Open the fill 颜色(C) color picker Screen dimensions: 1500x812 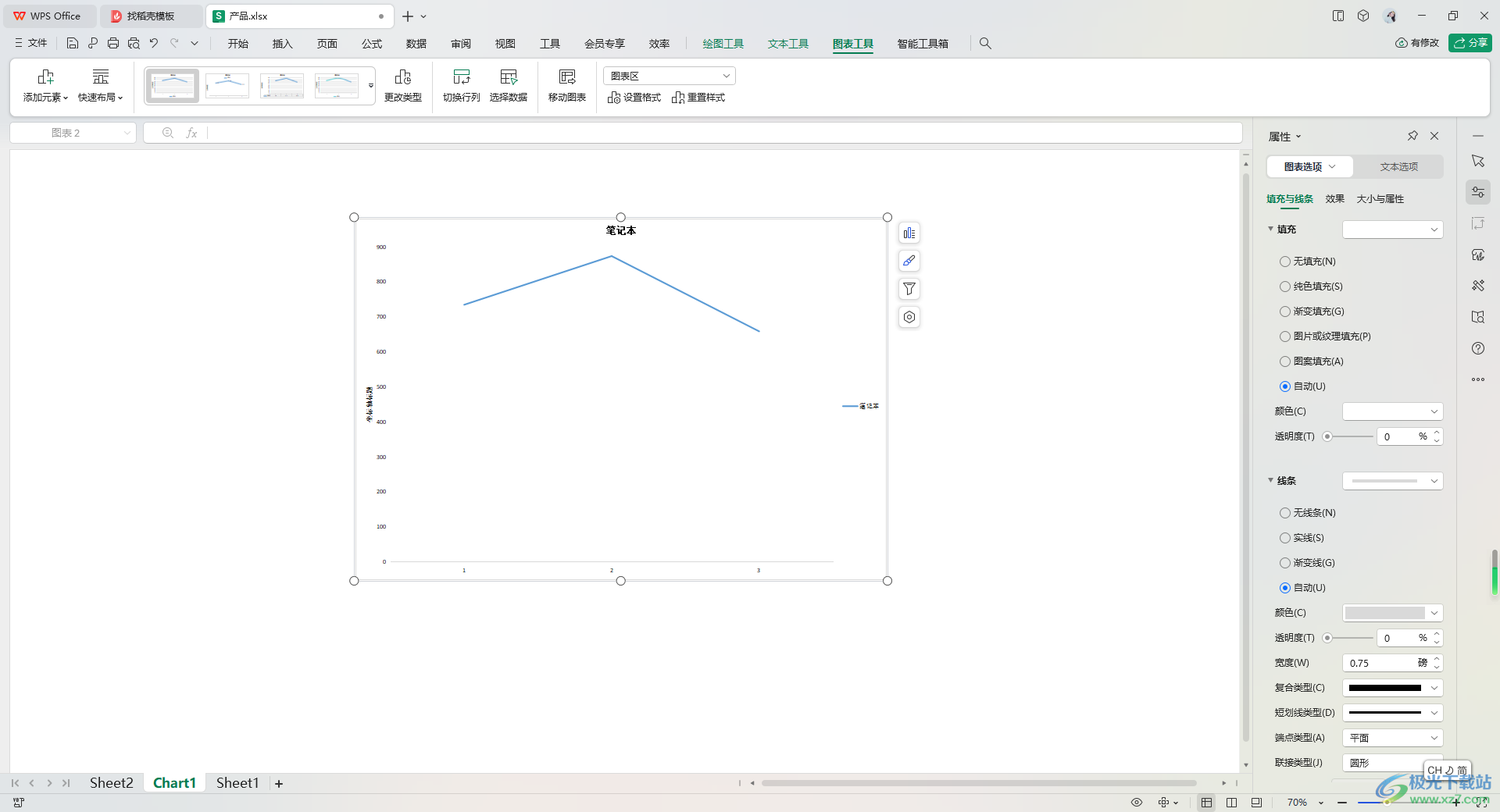pos(1392,411)
